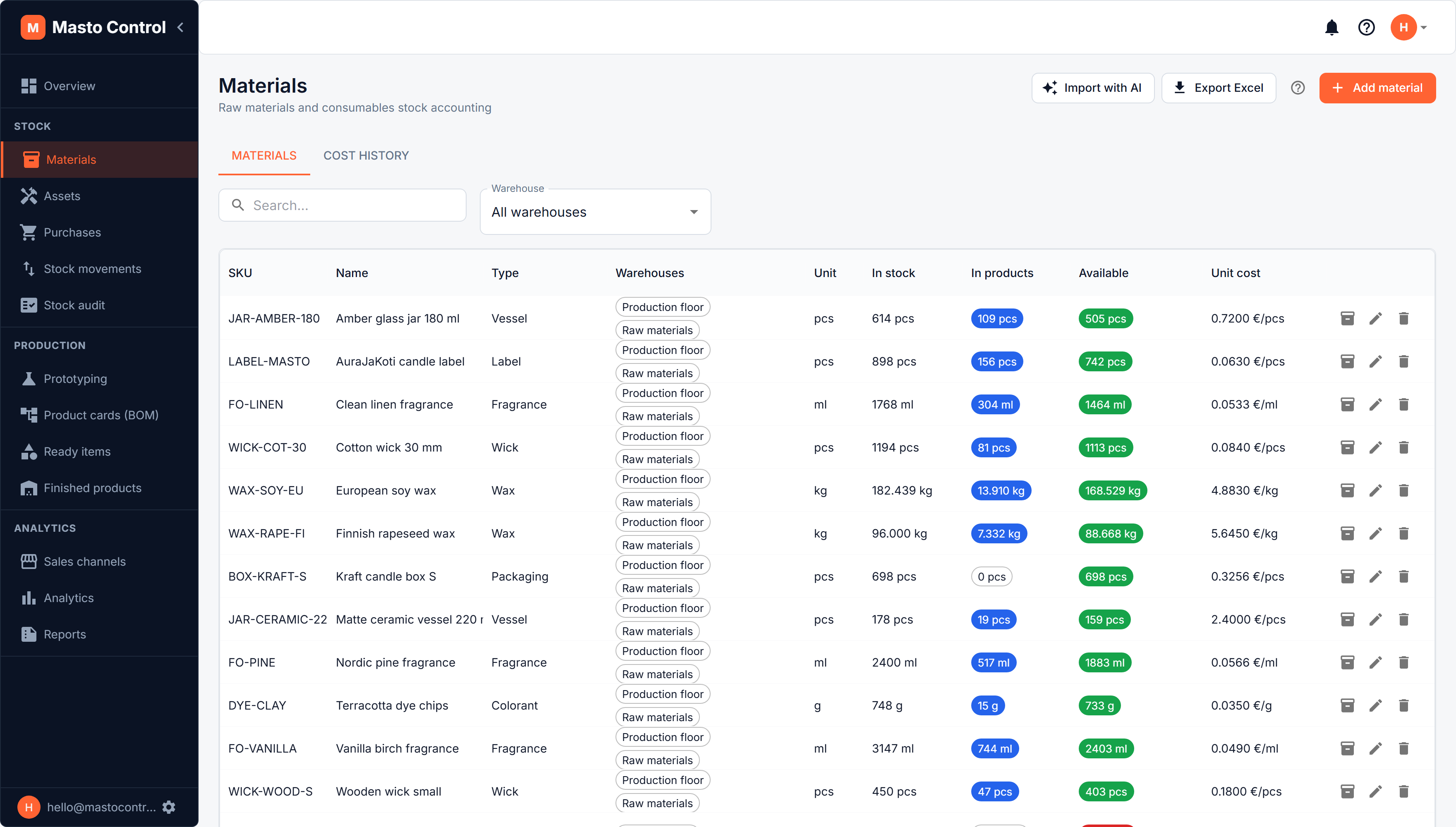Go to Assets in the sidebar
The width and height of the screenshot is (1456, 827).
point(100,196)
